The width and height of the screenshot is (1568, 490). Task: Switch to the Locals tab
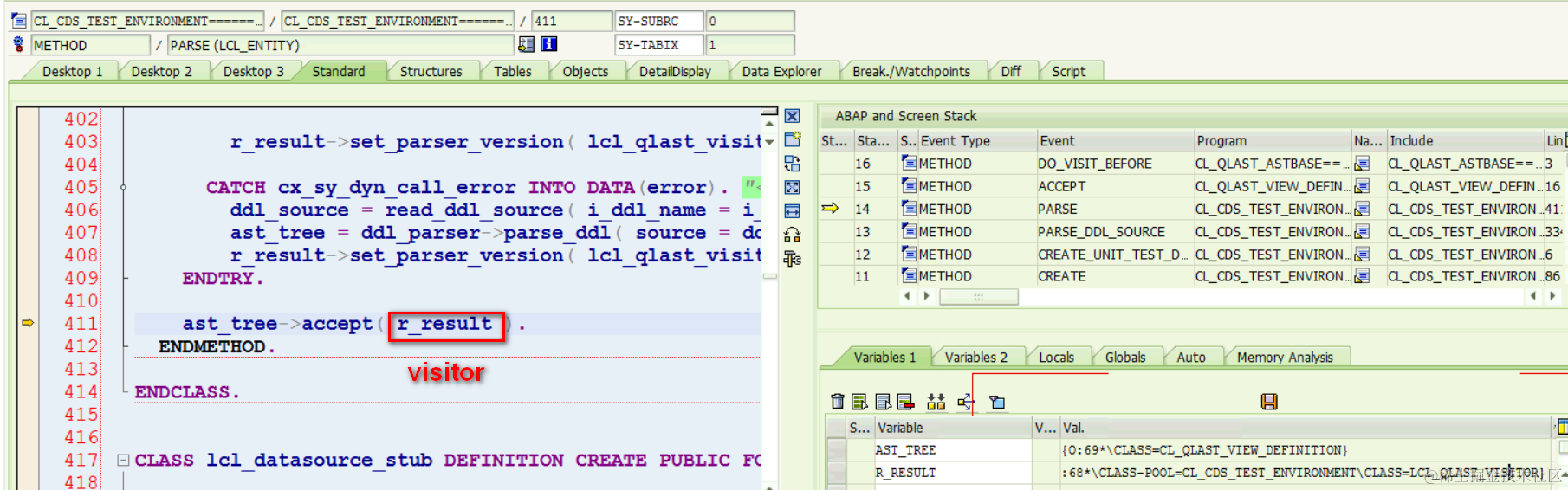tap(1057, 358)
